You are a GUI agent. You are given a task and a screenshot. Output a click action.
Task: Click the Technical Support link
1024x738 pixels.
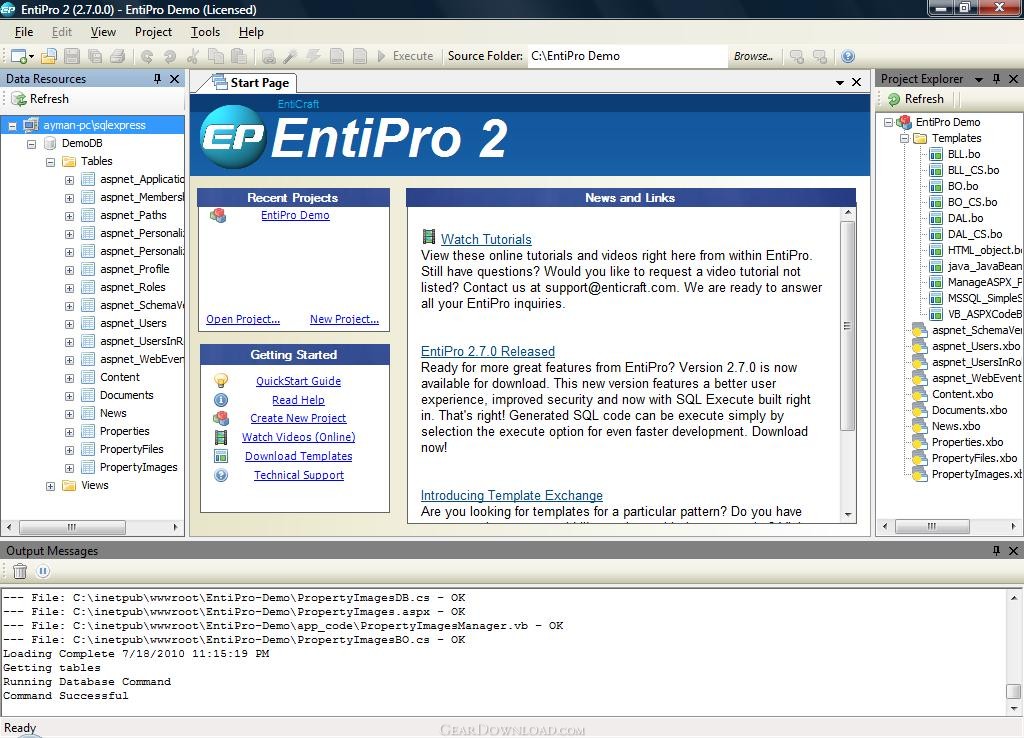pyautogui.click(x=298, y=475)
